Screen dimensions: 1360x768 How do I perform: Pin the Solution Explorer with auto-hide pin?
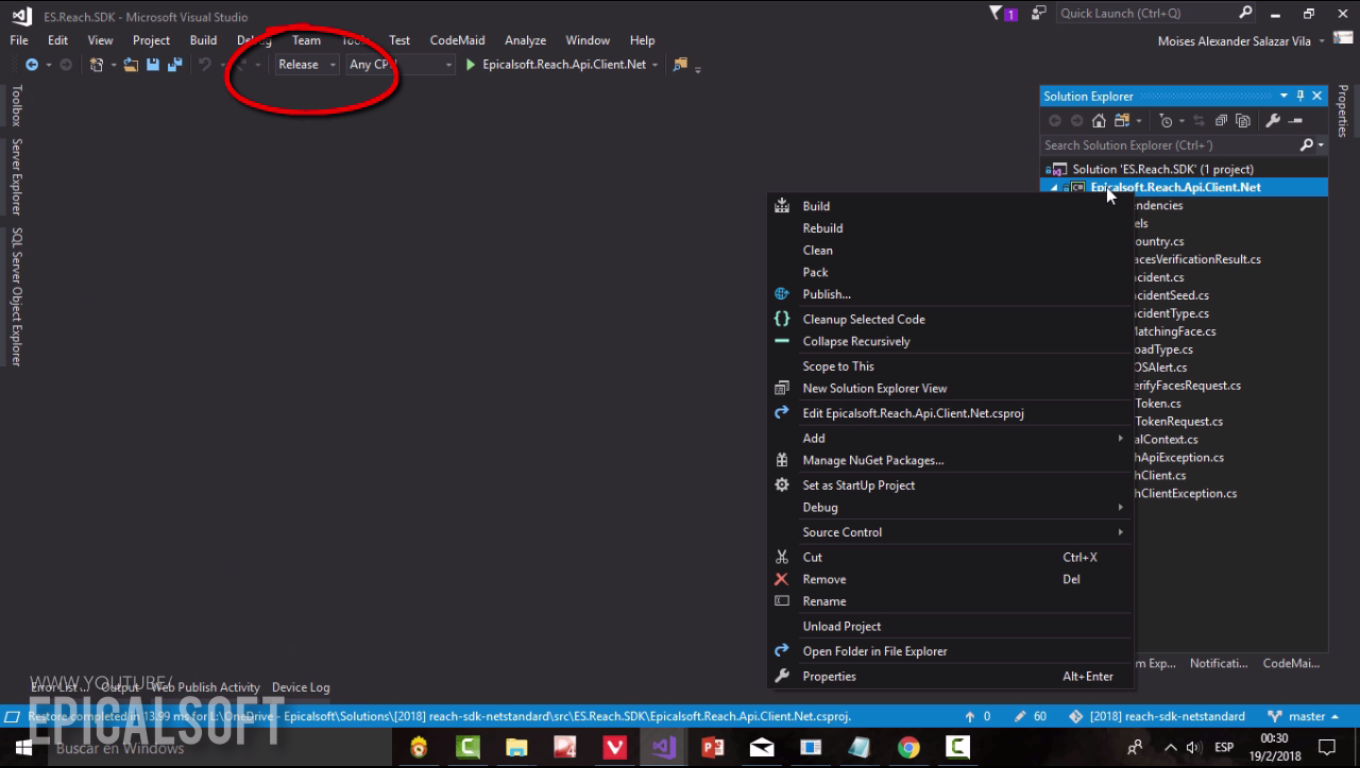[1300, 96]
